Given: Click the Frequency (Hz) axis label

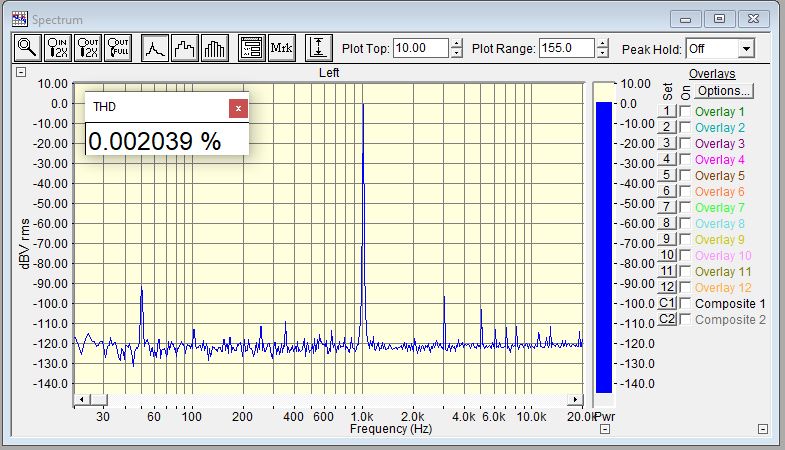Looking at the screenshot, I should (x=390, y=429).
